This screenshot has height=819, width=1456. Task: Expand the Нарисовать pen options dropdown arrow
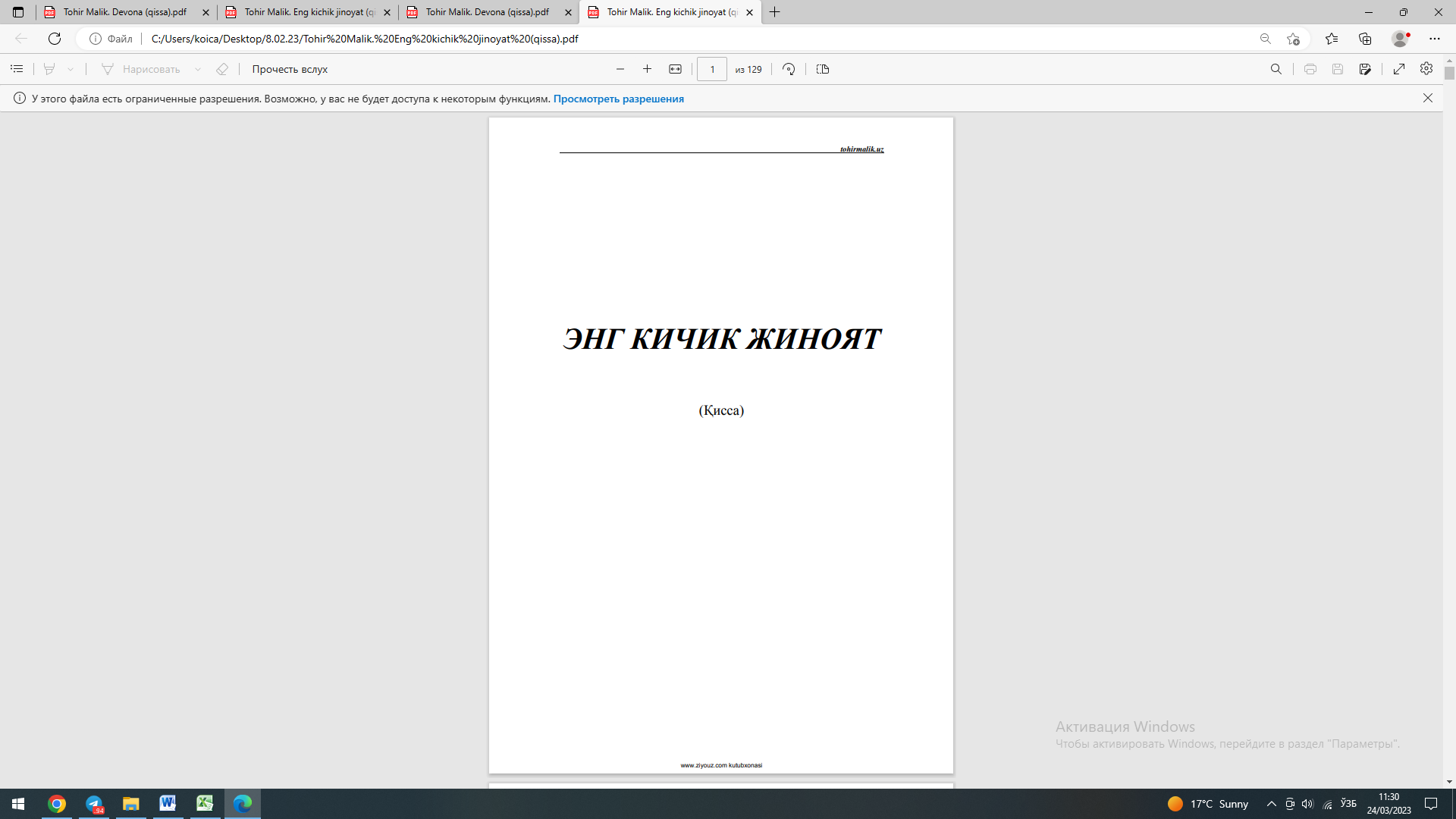coord(198,69)
